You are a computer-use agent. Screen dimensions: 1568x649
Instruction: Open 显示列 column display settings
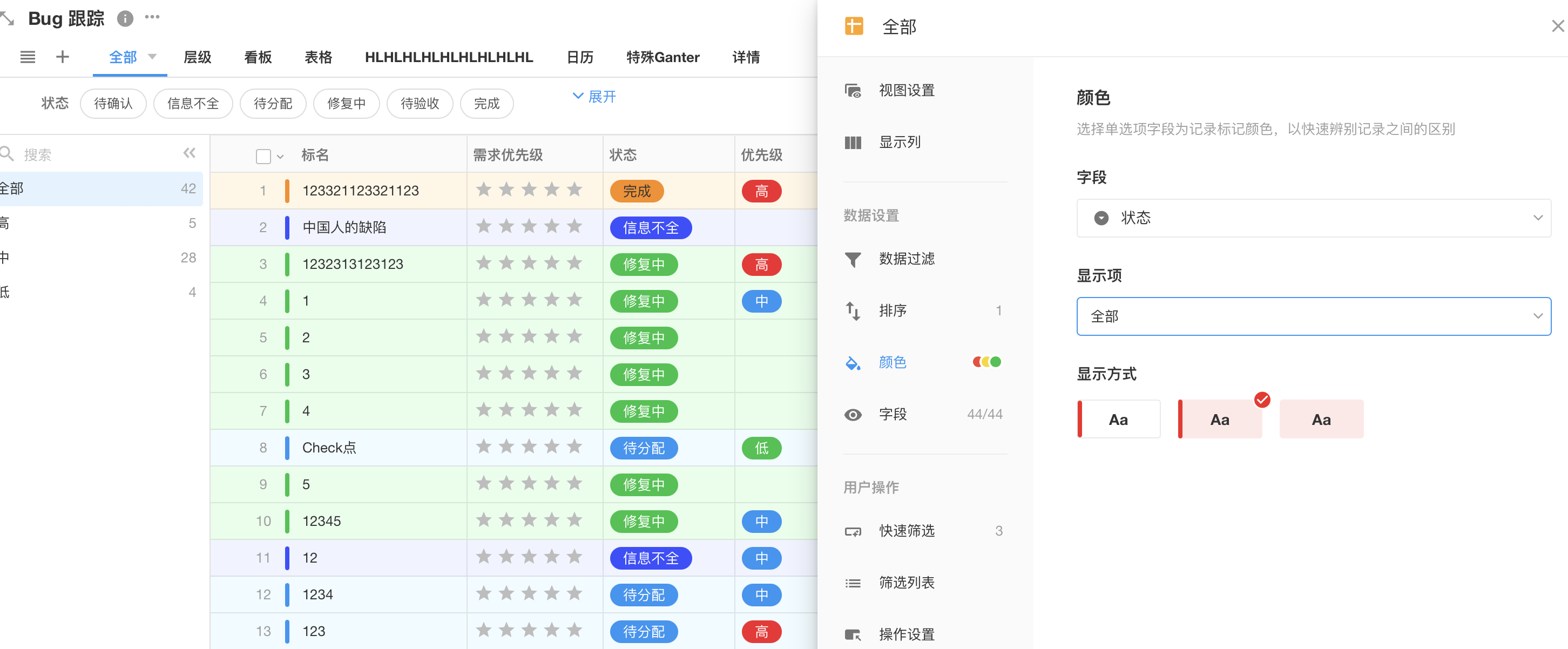899,143
